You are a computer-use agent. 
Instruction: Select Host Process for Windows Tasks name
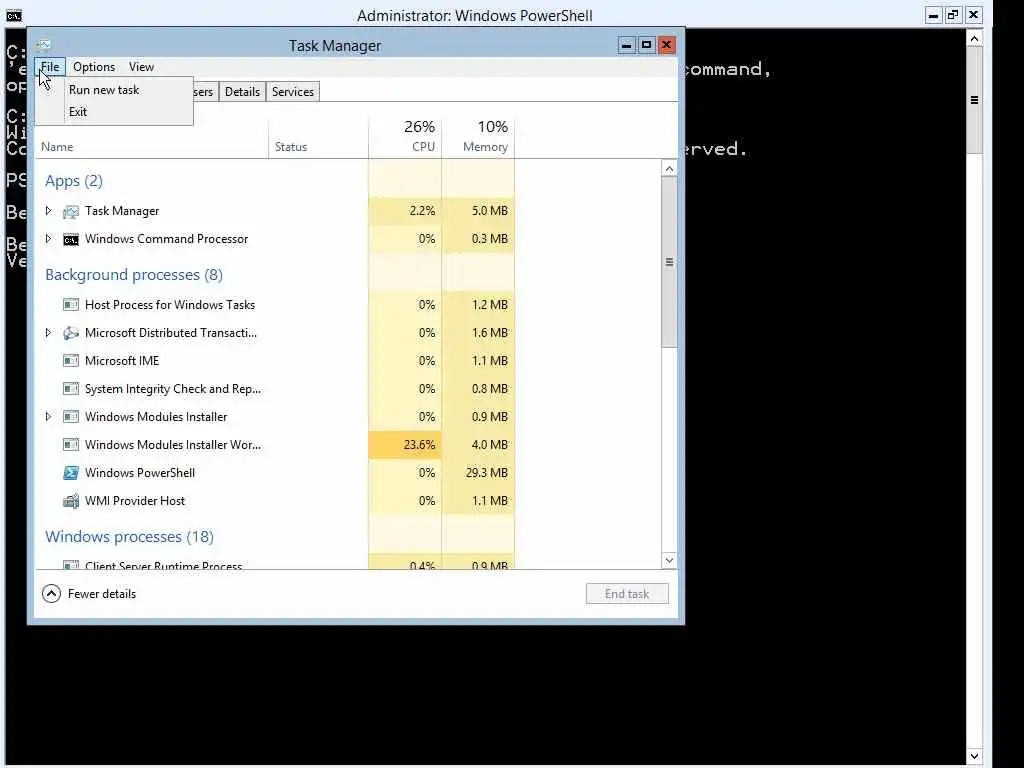click(x=170, y=305)
